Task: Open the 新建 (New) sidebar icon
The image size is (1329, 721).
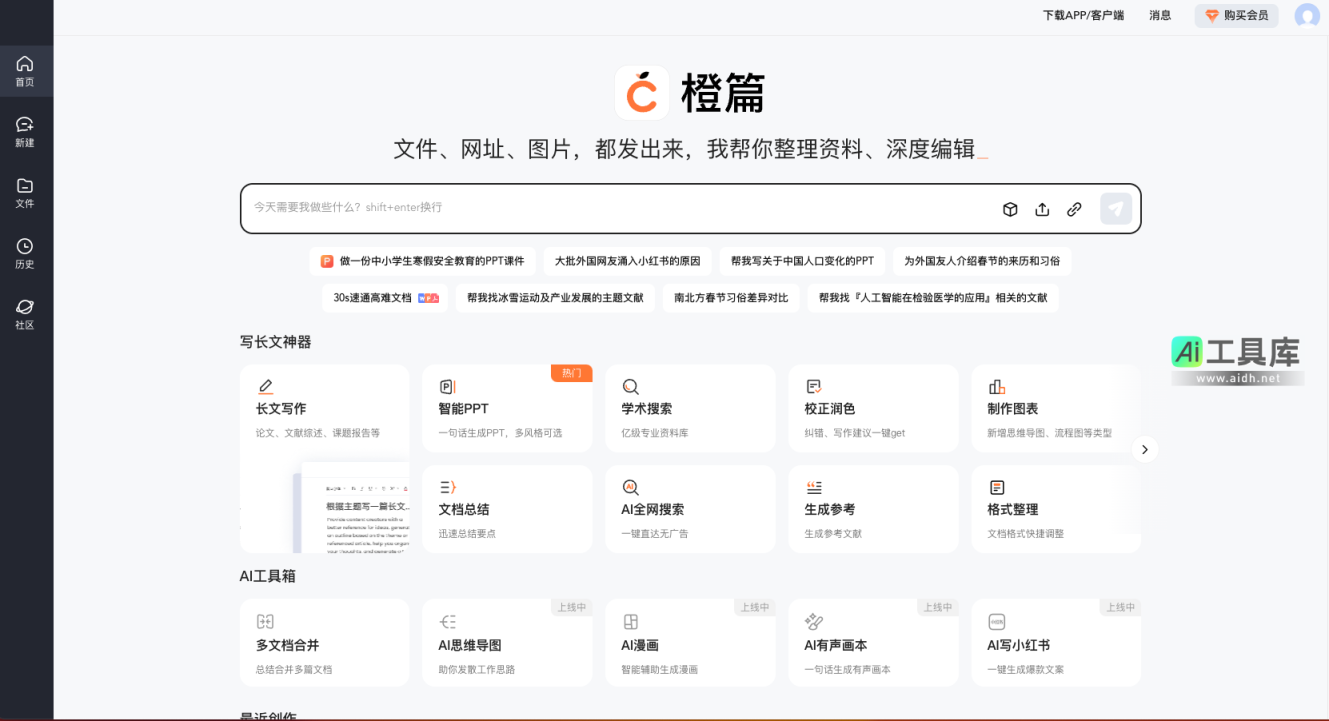Action: pos(25,131)
